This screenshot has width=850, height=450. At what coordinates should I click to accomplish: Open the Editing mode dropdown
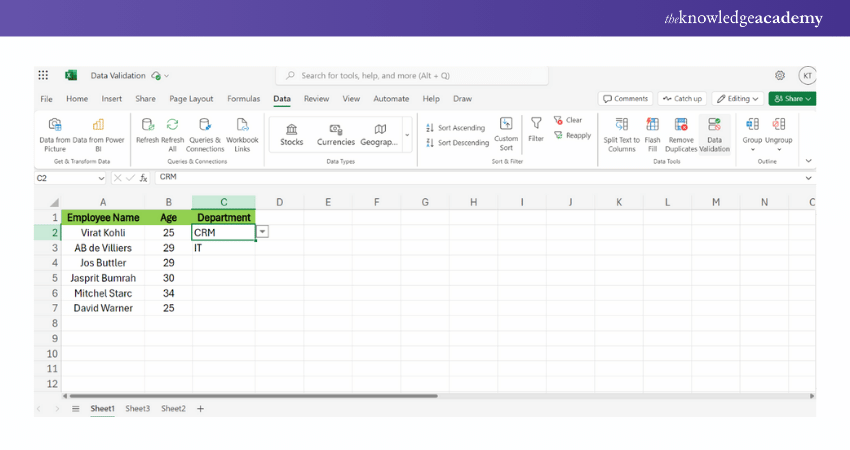tap(740, 99)
